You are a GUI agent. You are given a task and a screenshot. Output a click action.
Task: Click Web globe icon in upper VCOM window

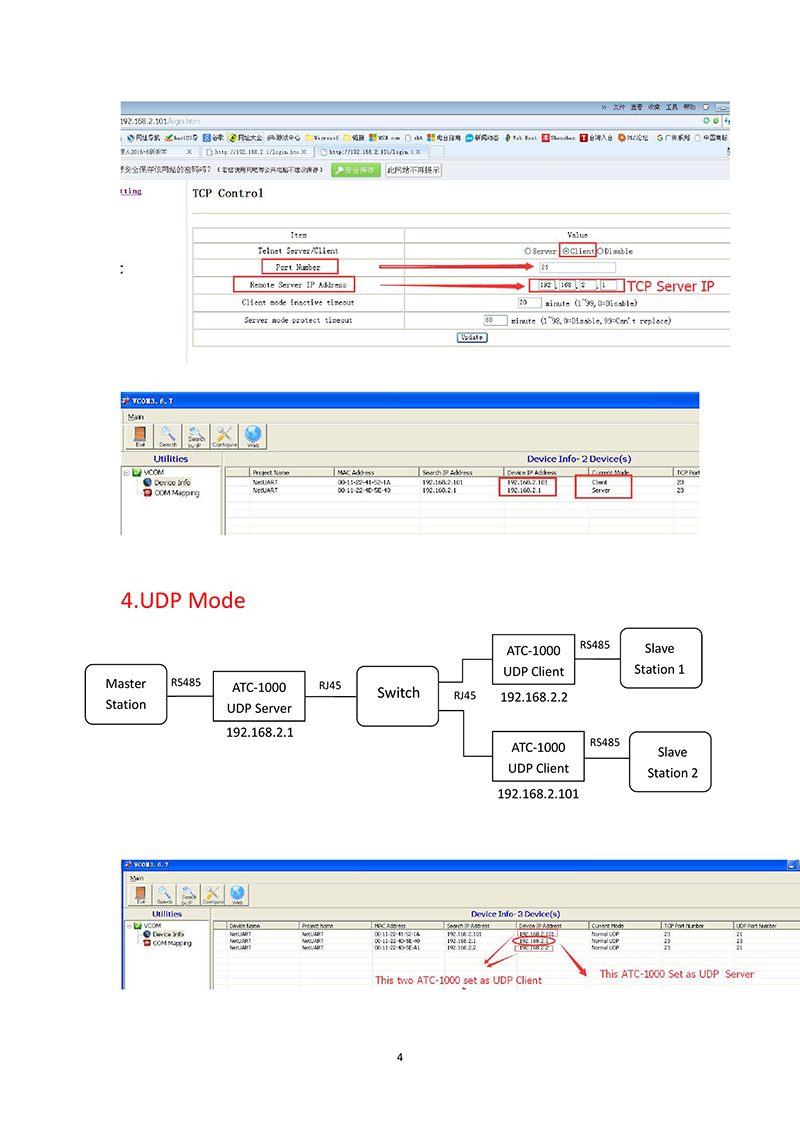tap(252, 436)
